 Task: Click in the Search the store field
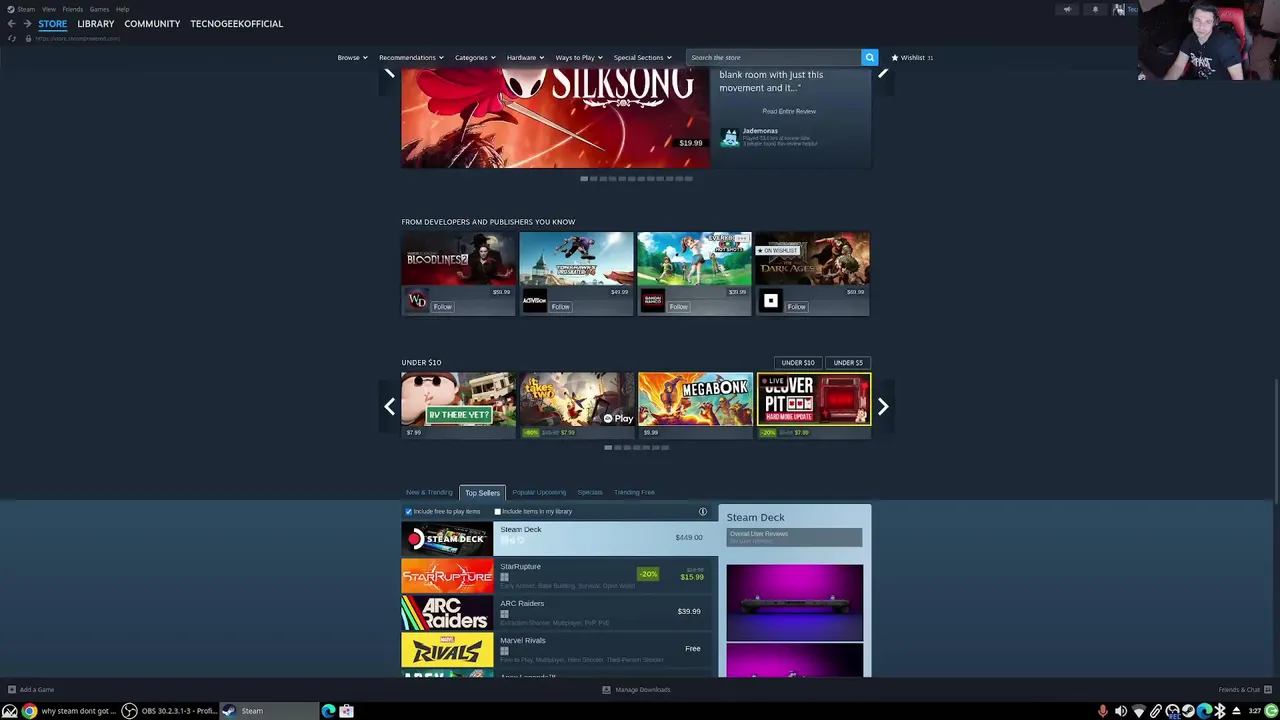click(x=774, y=57)
